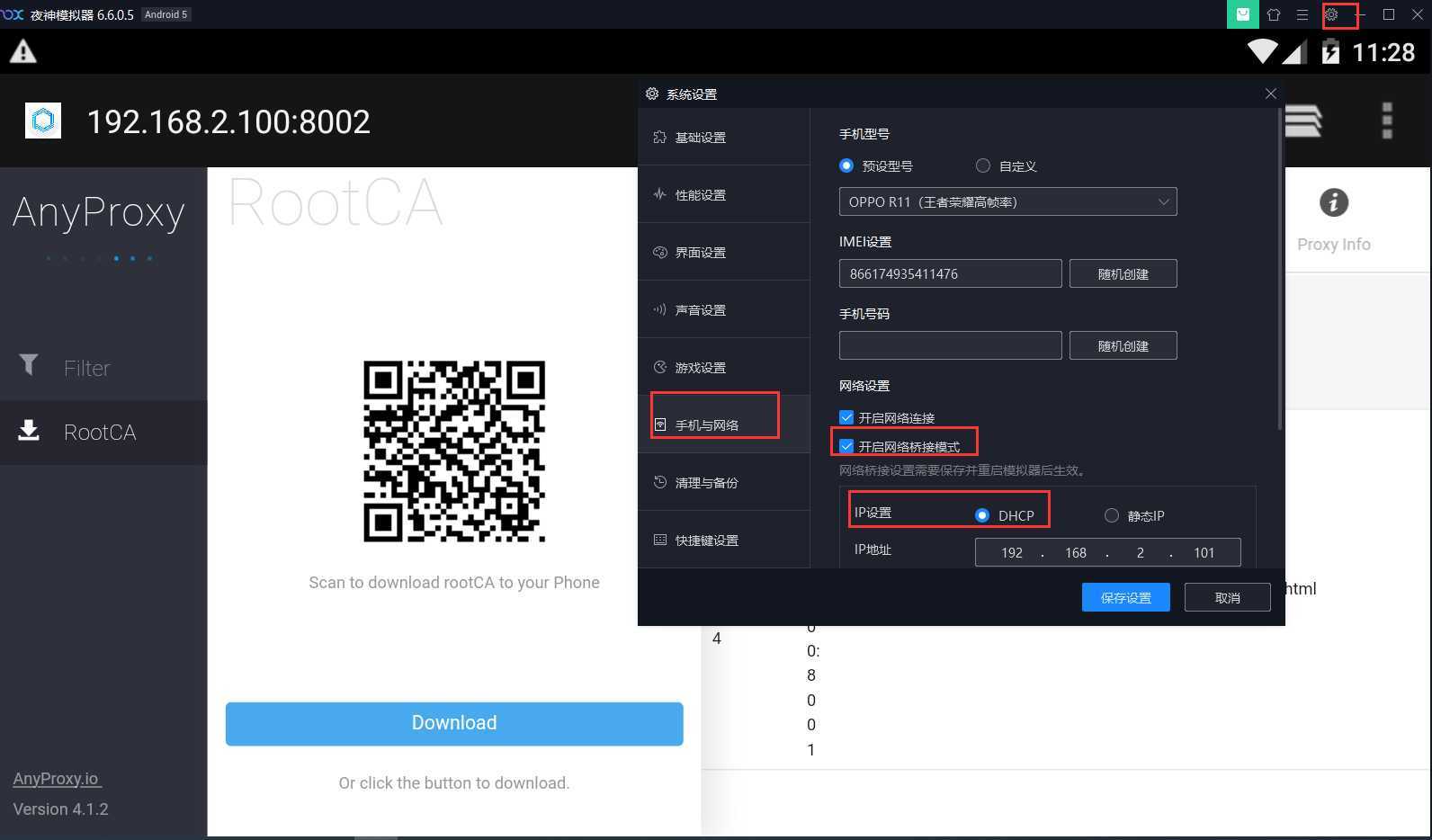Image resolution: width=1432 pixels, height=840 pixels.
Task: Click 取消 to cancel settings
Action: click(1227, 597)
